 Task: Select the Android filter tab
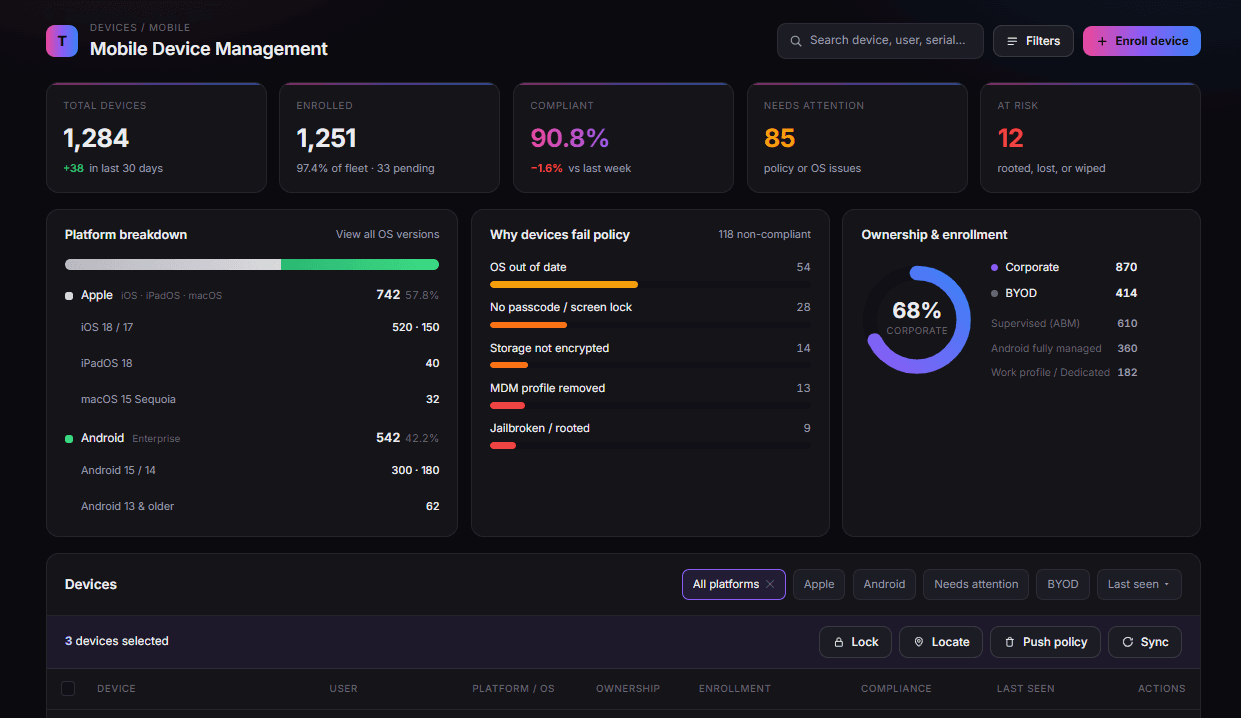pyautogui.click(x=884, y=584)
